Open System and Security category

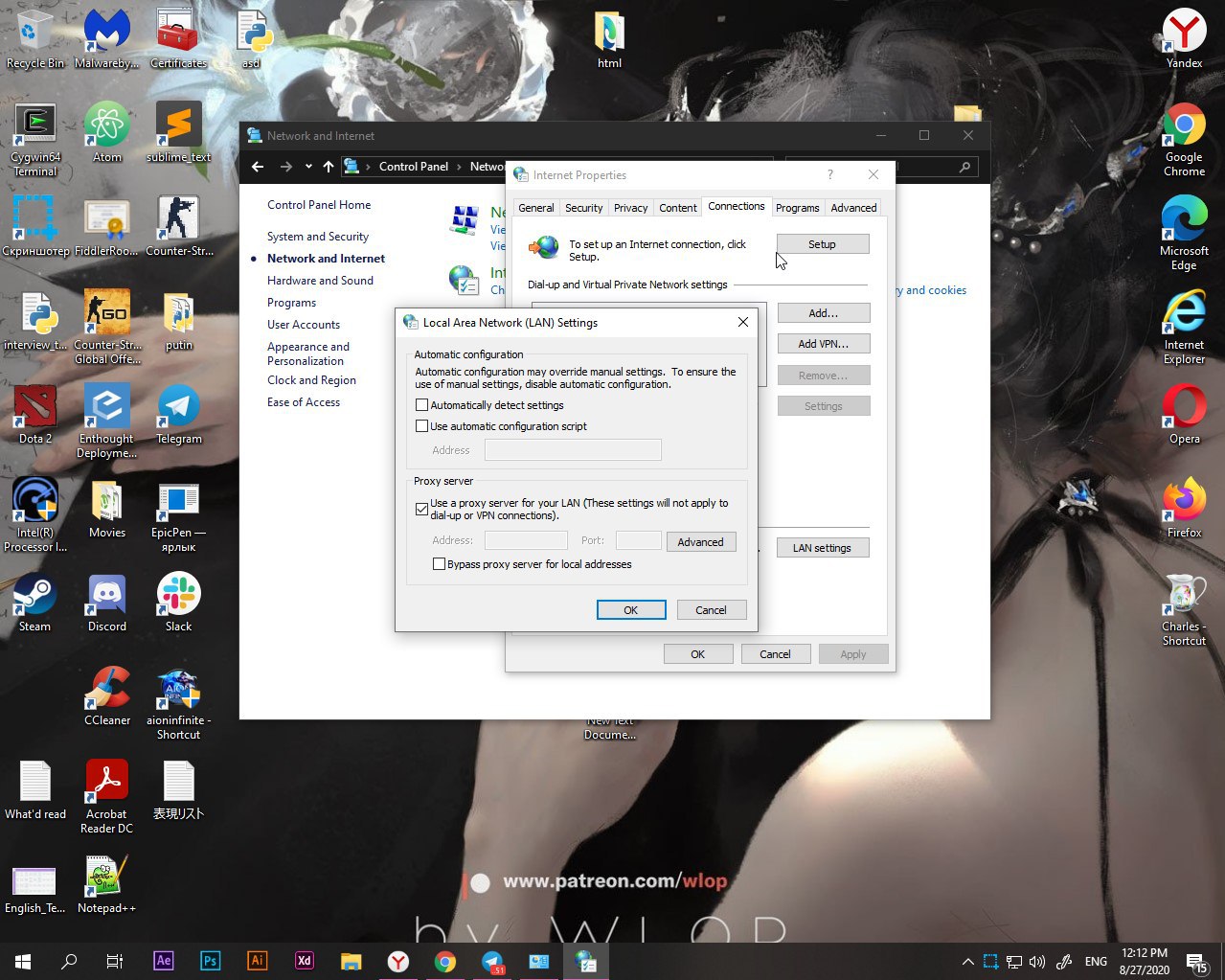pyautogui.click(x=318, y=237)
